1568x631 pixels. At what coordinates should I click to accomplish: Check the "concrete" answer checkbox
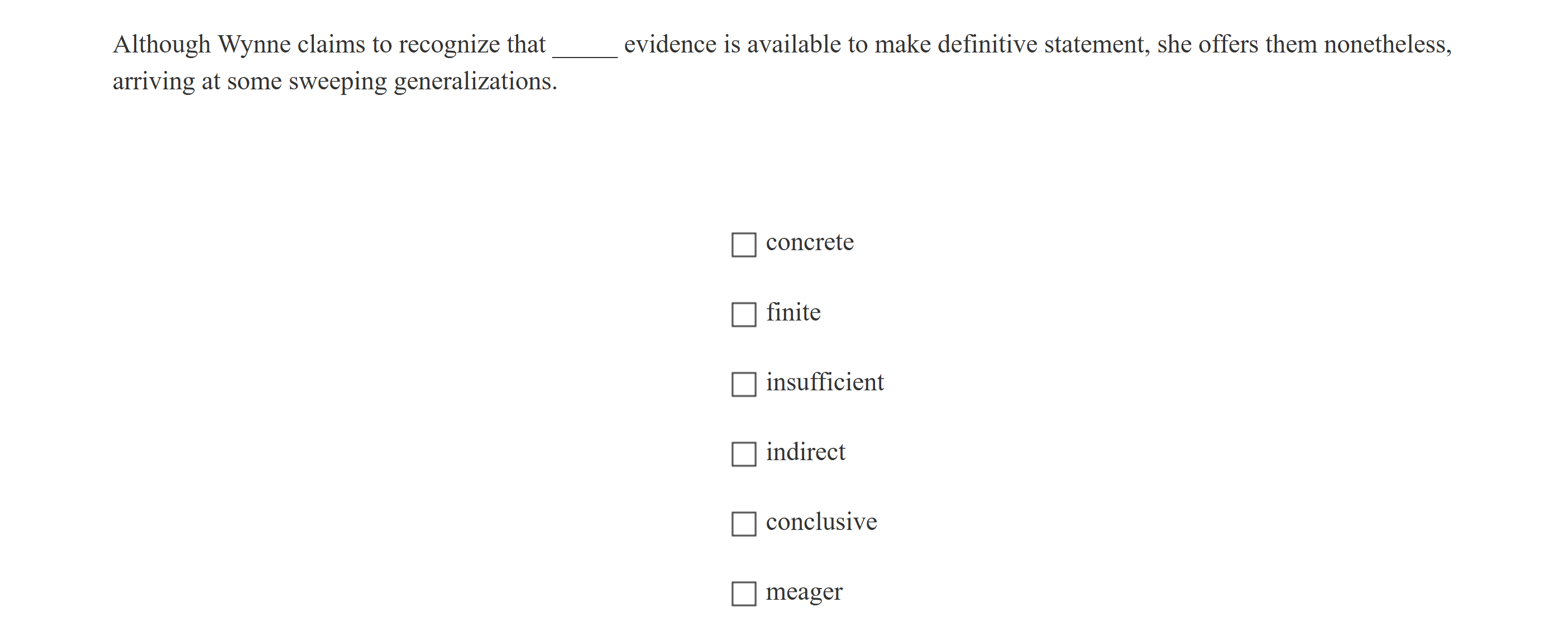[x=743, y=244]
